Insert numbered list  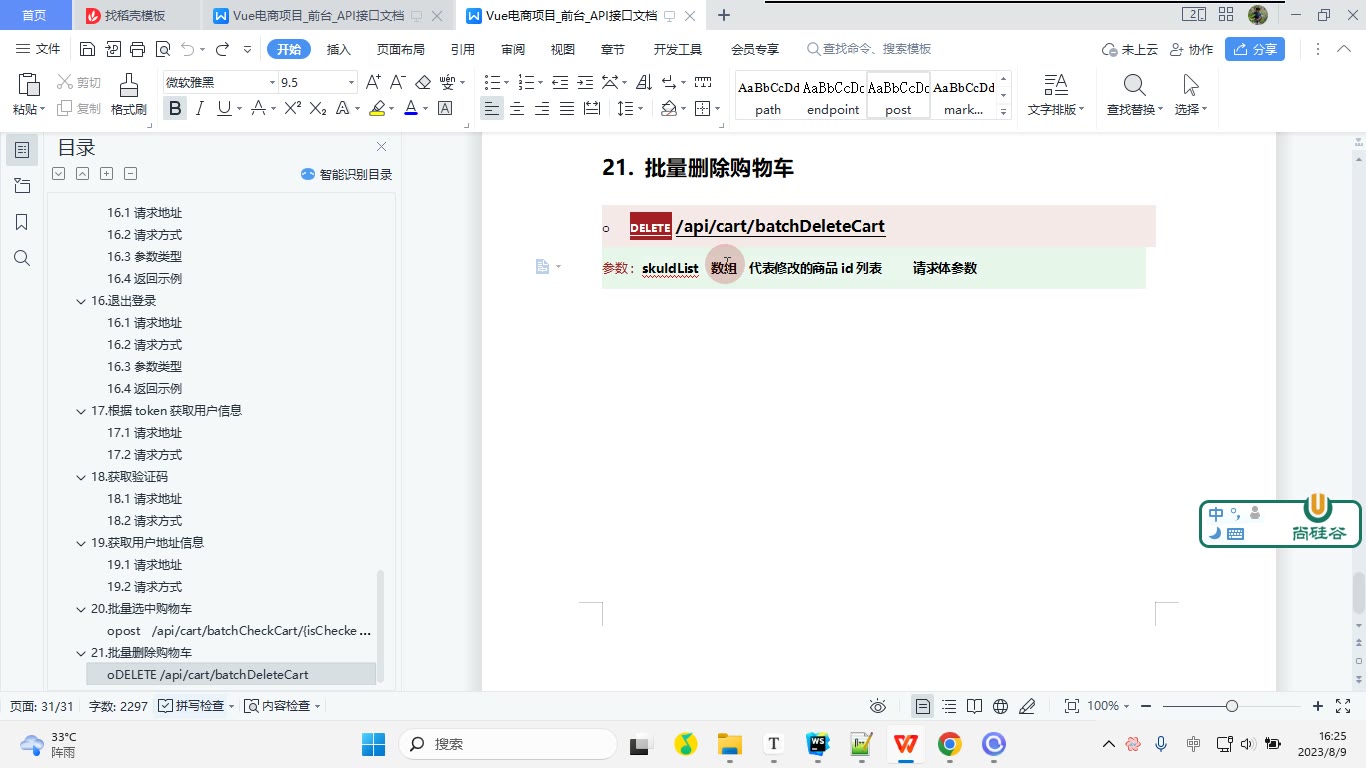click(525, 82)
